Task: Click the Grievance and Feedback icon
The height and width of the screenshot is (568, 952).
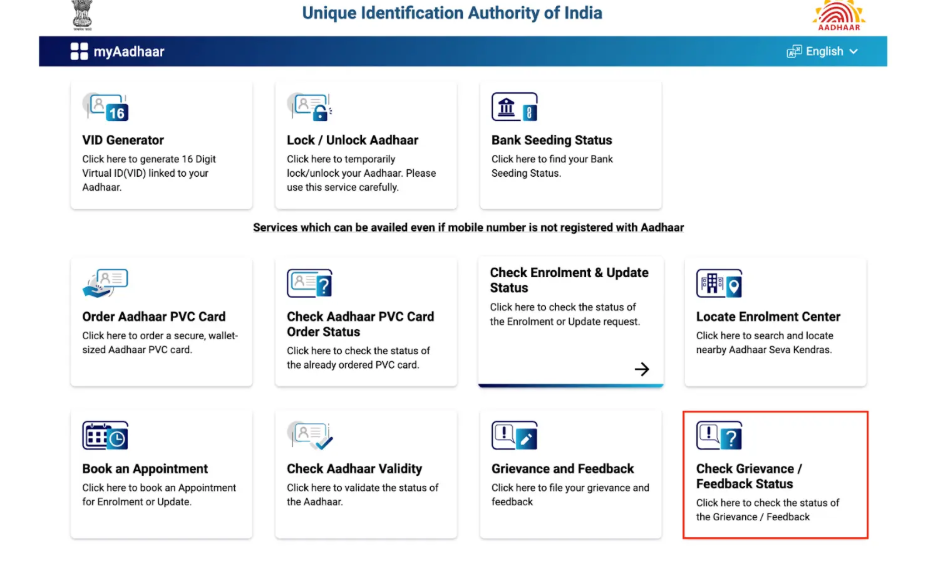Action: point(514,436)
